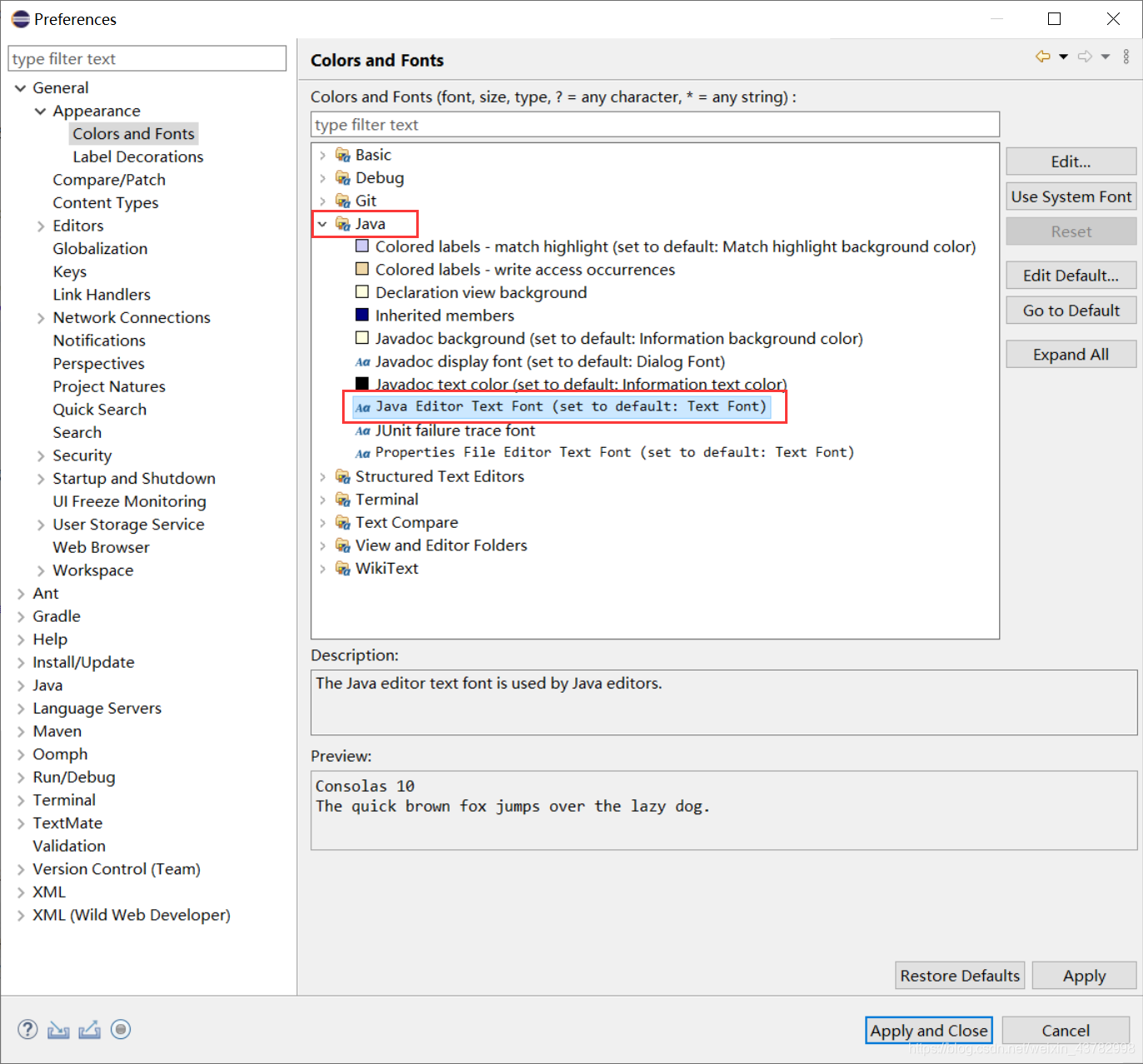This screenshot has width=1143, height=1064.
Task: Click the Javadoc background white swatch
Action: click(362, 338)
